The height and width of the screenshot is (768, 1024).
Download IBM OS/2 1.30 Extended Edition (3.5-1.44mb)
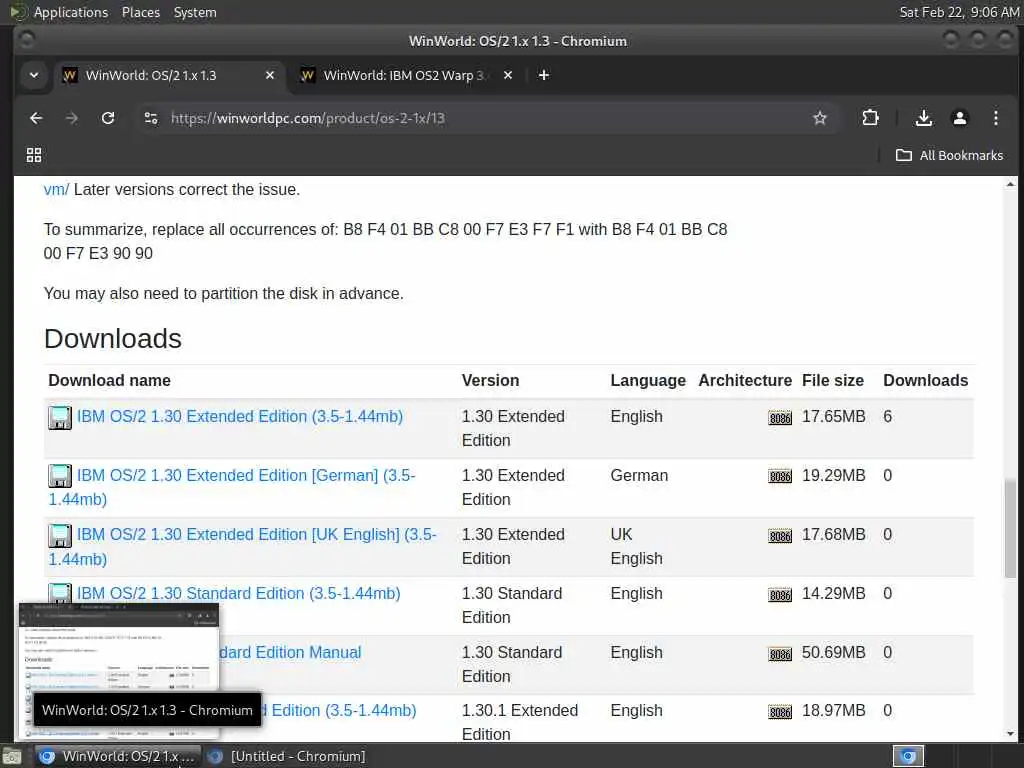click(240, 416)
